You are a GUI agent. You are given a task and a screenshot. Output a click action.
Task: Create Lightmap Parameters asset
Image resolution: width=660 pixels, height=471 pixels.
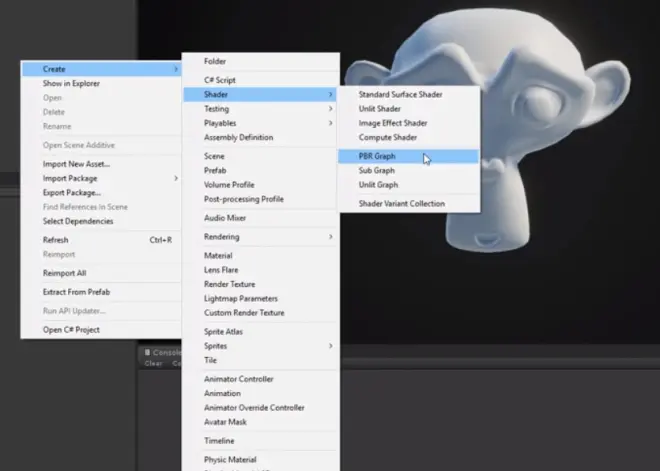point(261,298)
